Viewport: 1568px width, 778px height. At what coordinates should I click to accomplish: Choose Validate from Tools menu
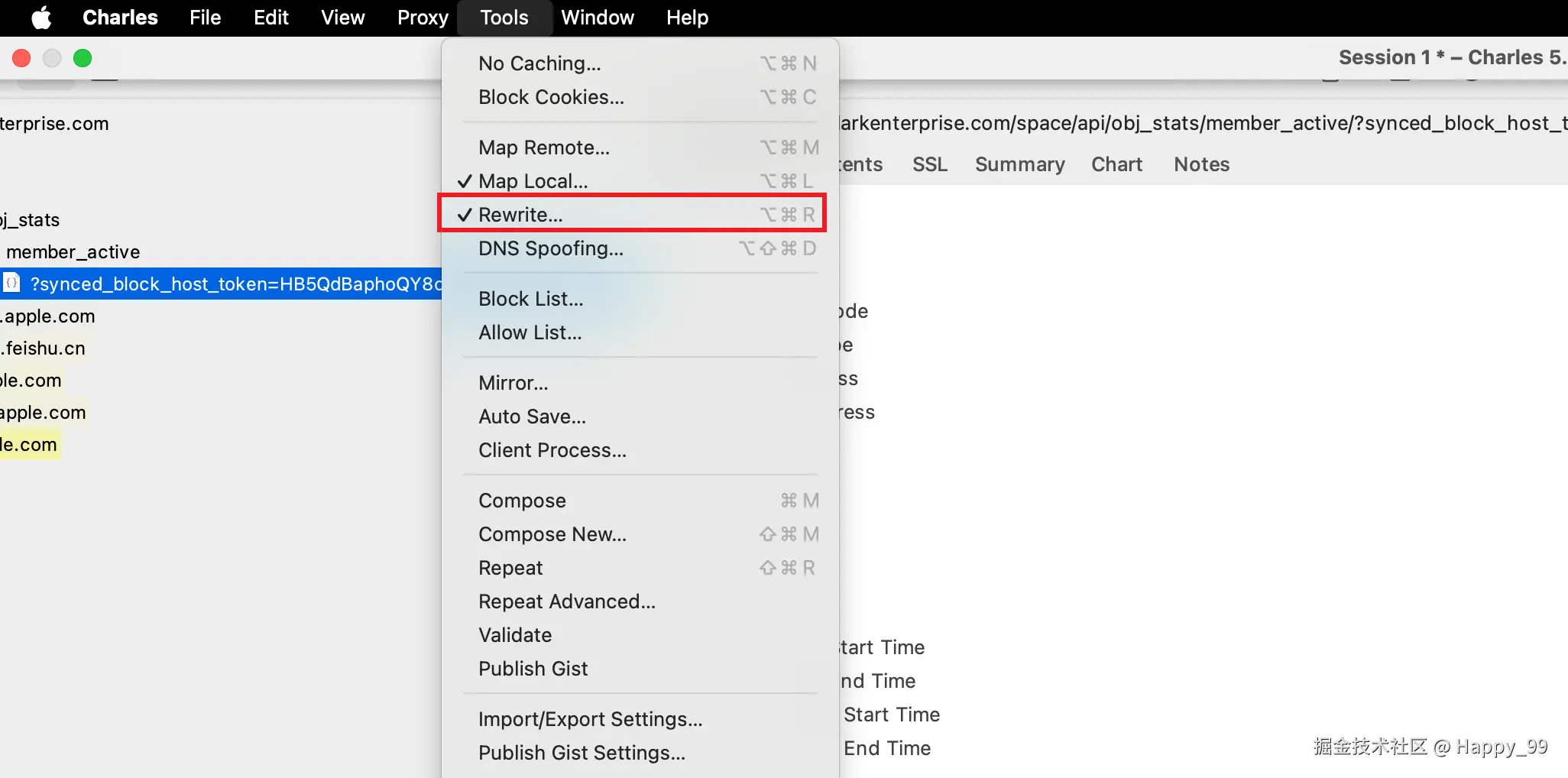pyautogui.click(x=640, y=635)
